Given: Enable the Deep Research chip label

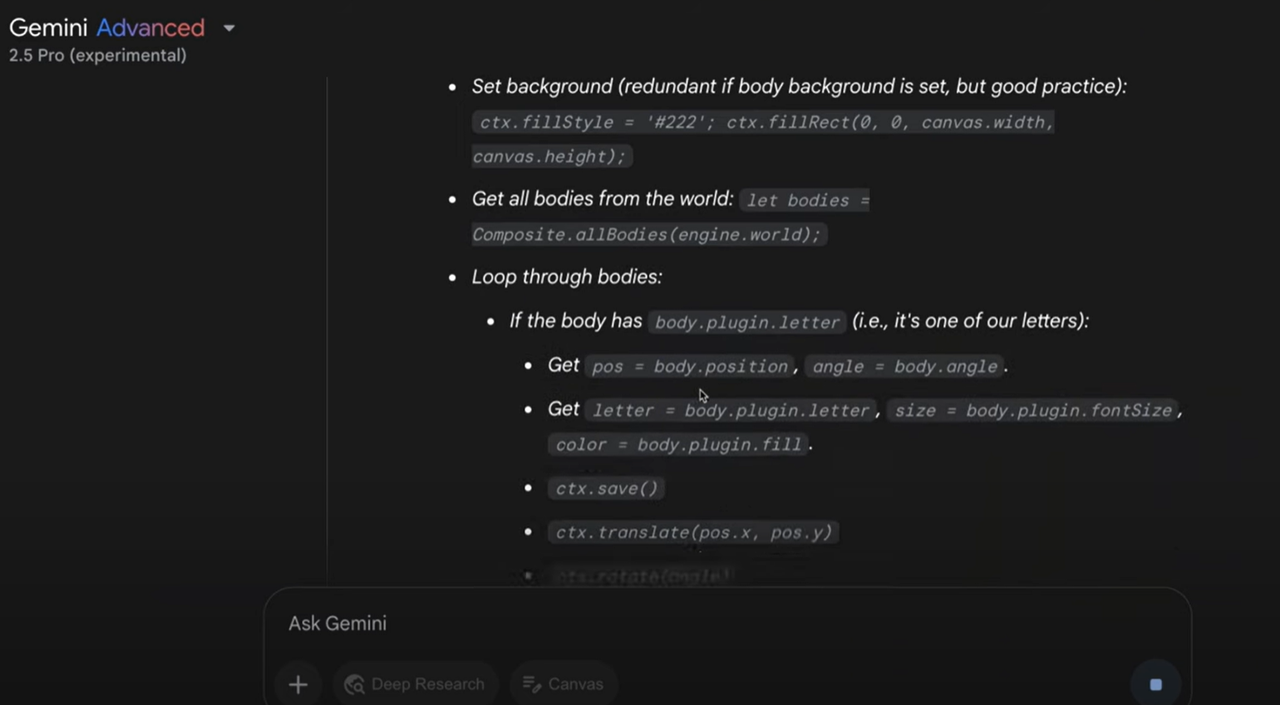Looking at the screenshot, I should pyautogui.click(x=427, y=684).
